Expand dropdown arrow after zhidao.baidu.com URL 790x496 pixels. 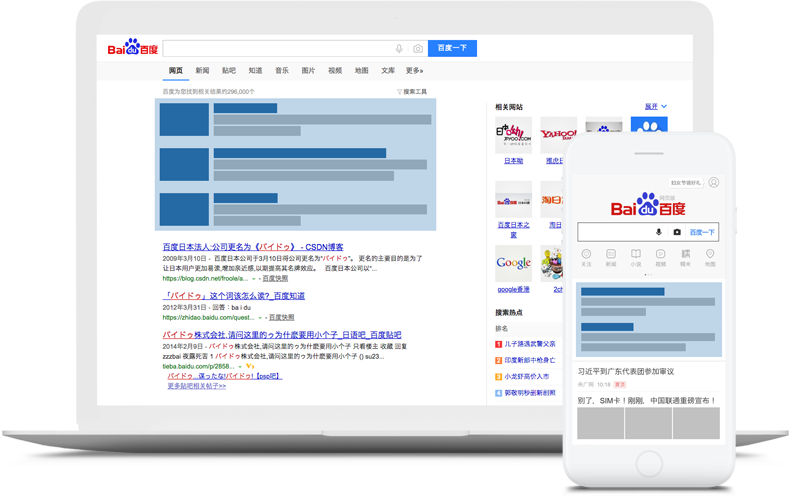tap(260, 318)
